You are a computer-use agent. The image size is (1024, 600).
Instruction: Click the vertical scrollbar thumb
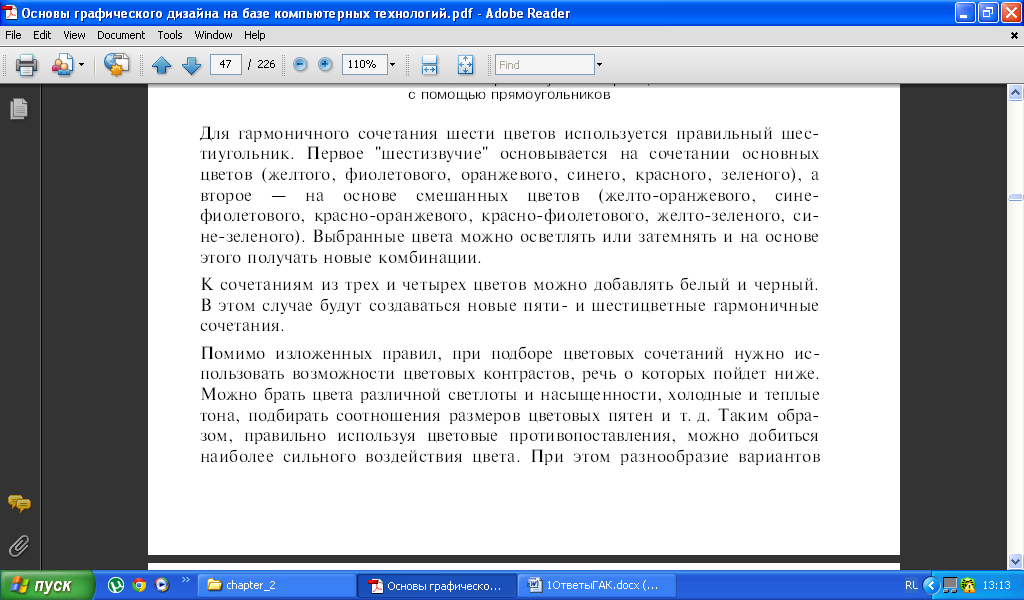click(x=1016, y=197)
